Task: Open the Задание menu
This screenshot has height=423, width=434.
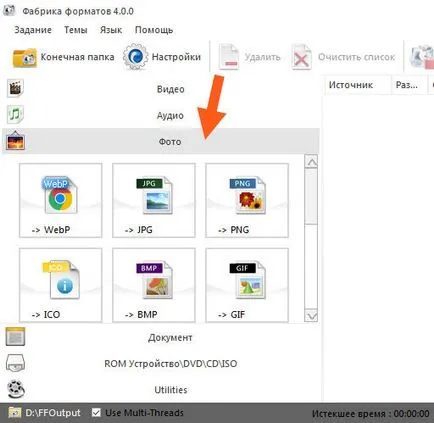Action: [33, 30]
